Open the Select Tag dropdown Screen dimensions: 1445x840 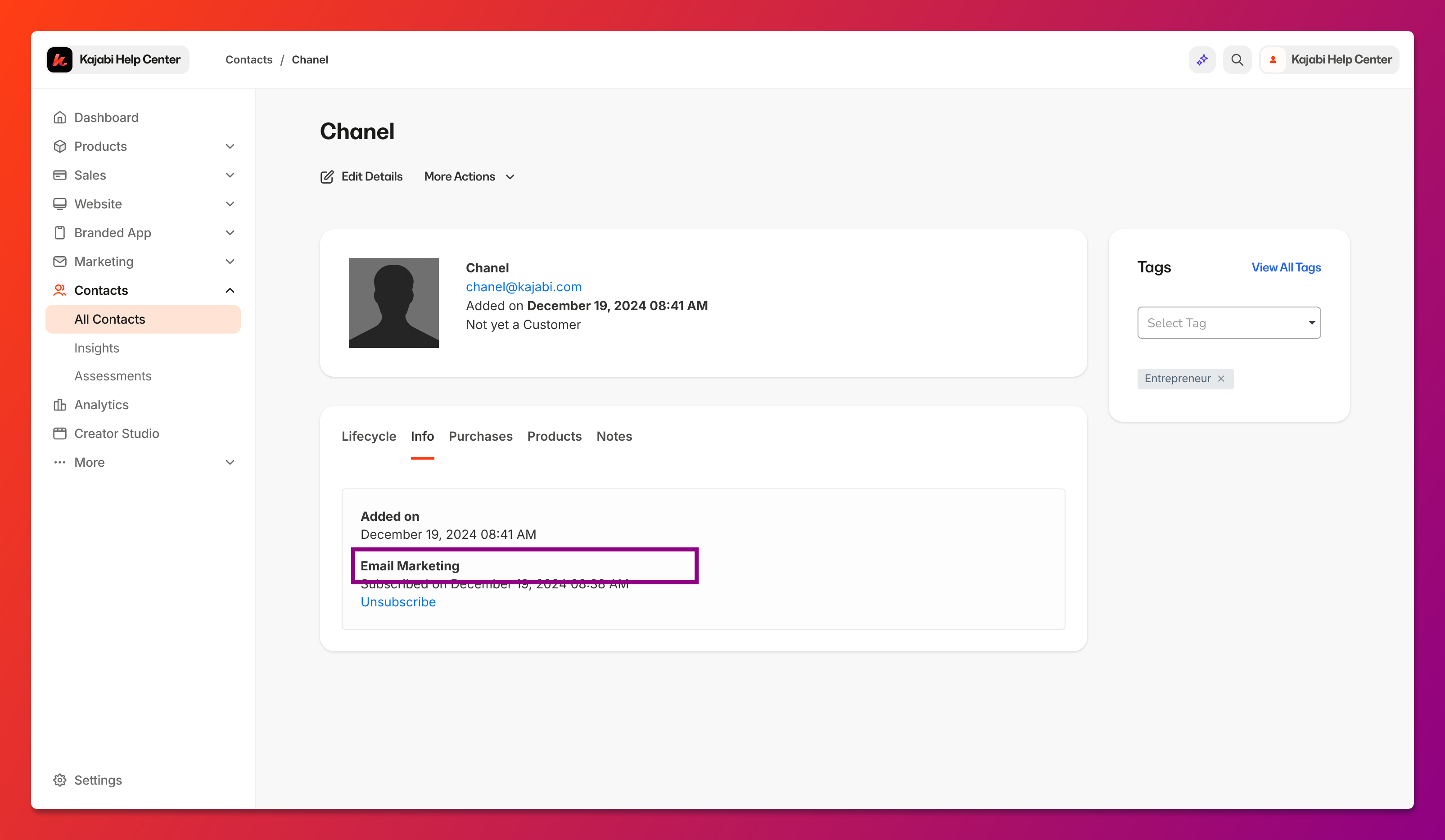tap(1229, 323)
